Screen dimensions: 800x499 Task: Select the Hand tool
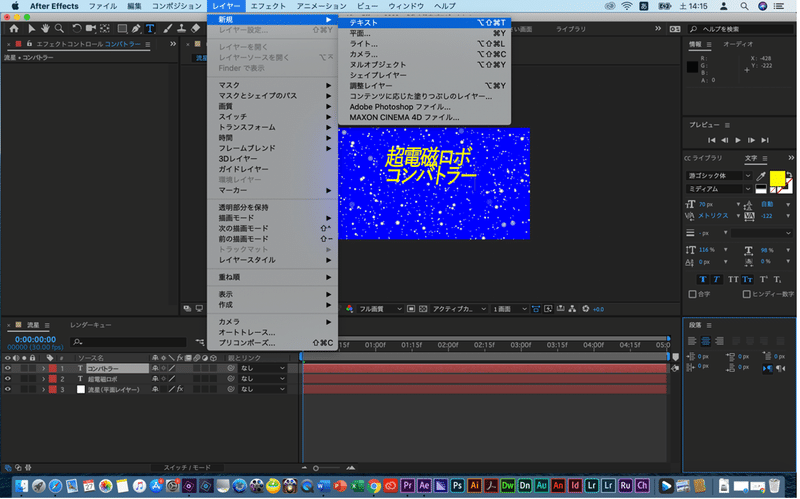click(x=45, y=29)
